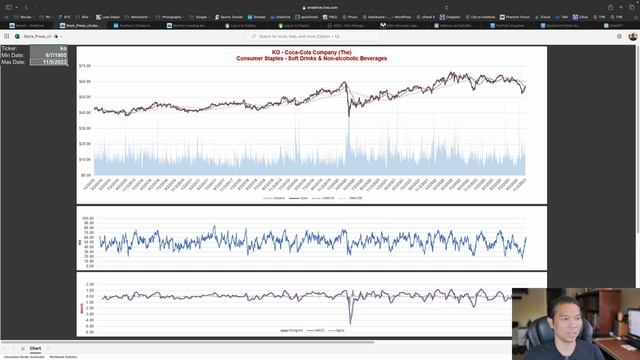
Task: Select the Ticker value cell showing KO
Action: pos(49,48)
